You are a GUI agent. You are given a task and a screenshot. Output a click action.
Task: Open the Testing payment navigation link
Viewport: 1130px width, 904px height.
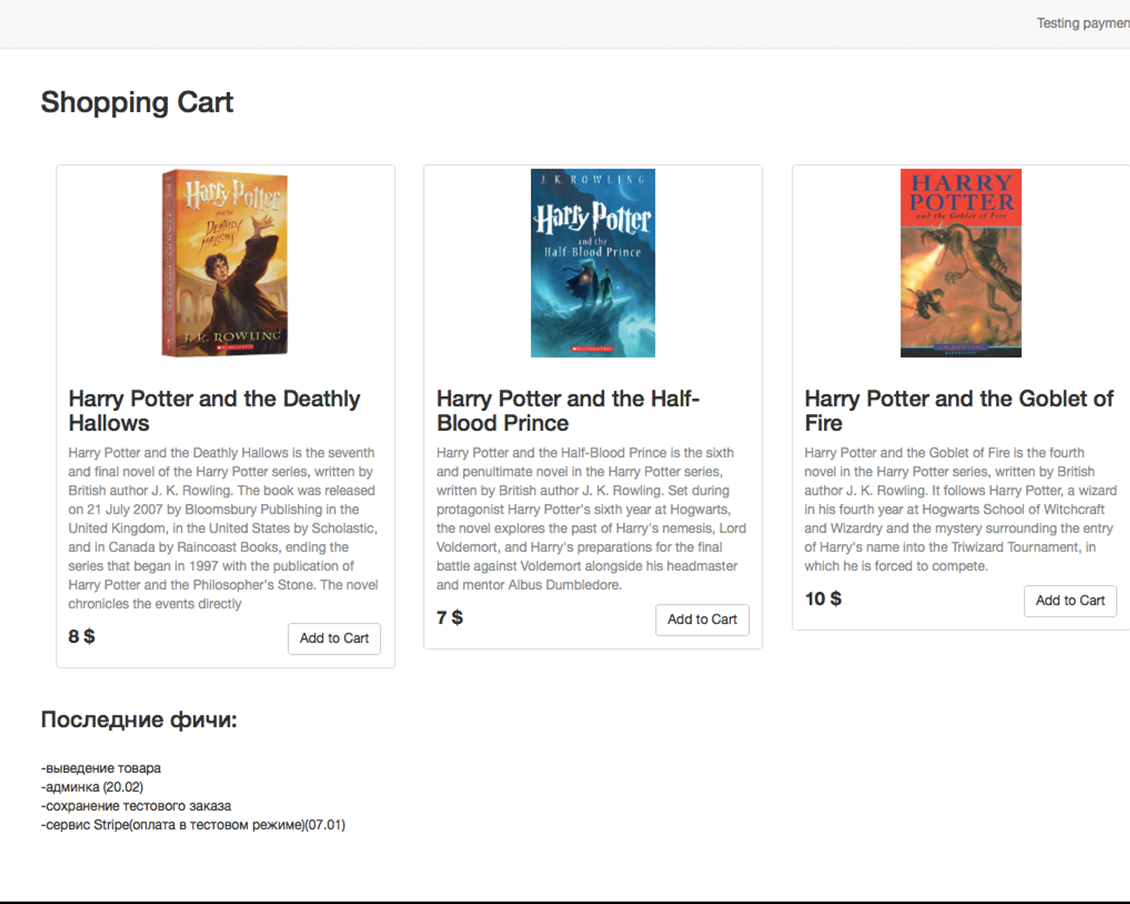(x=1082, y=23)
